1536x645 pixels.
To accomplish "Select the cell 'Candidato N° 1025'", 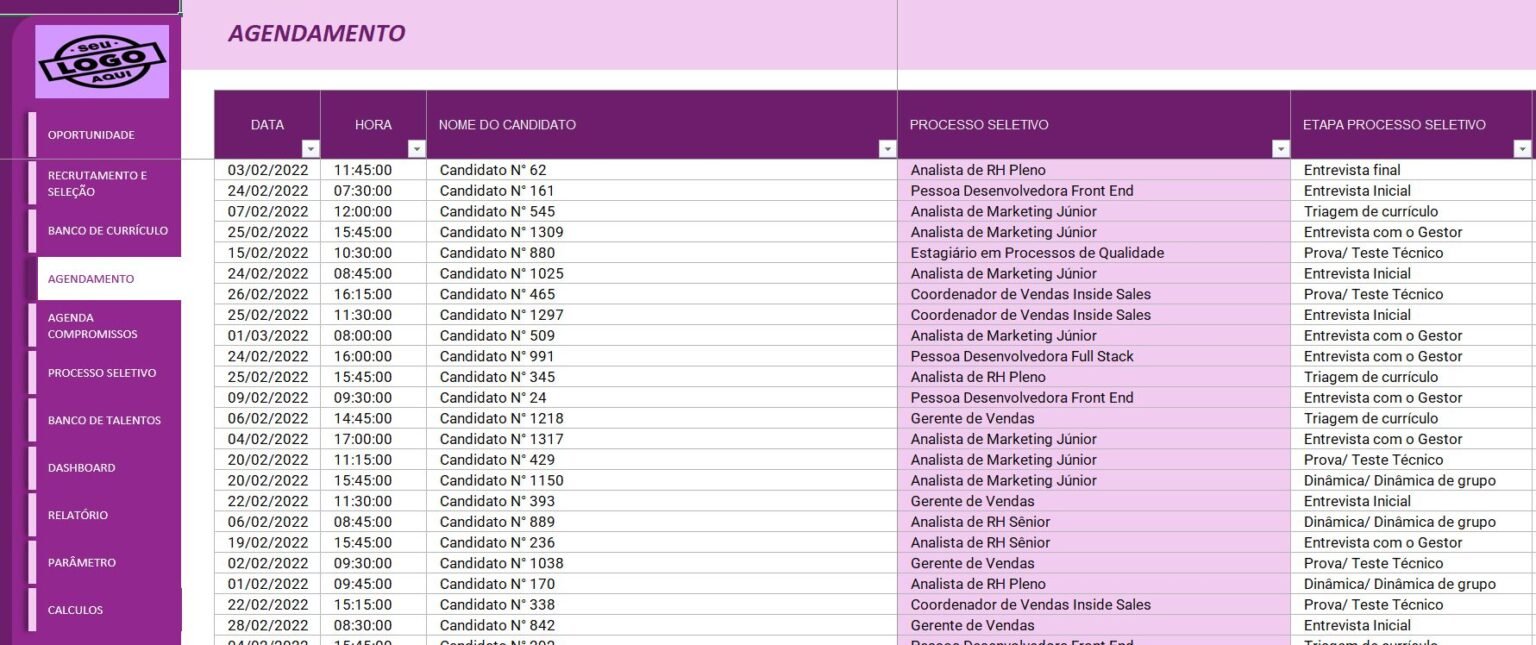I will [x=662, y=273].
